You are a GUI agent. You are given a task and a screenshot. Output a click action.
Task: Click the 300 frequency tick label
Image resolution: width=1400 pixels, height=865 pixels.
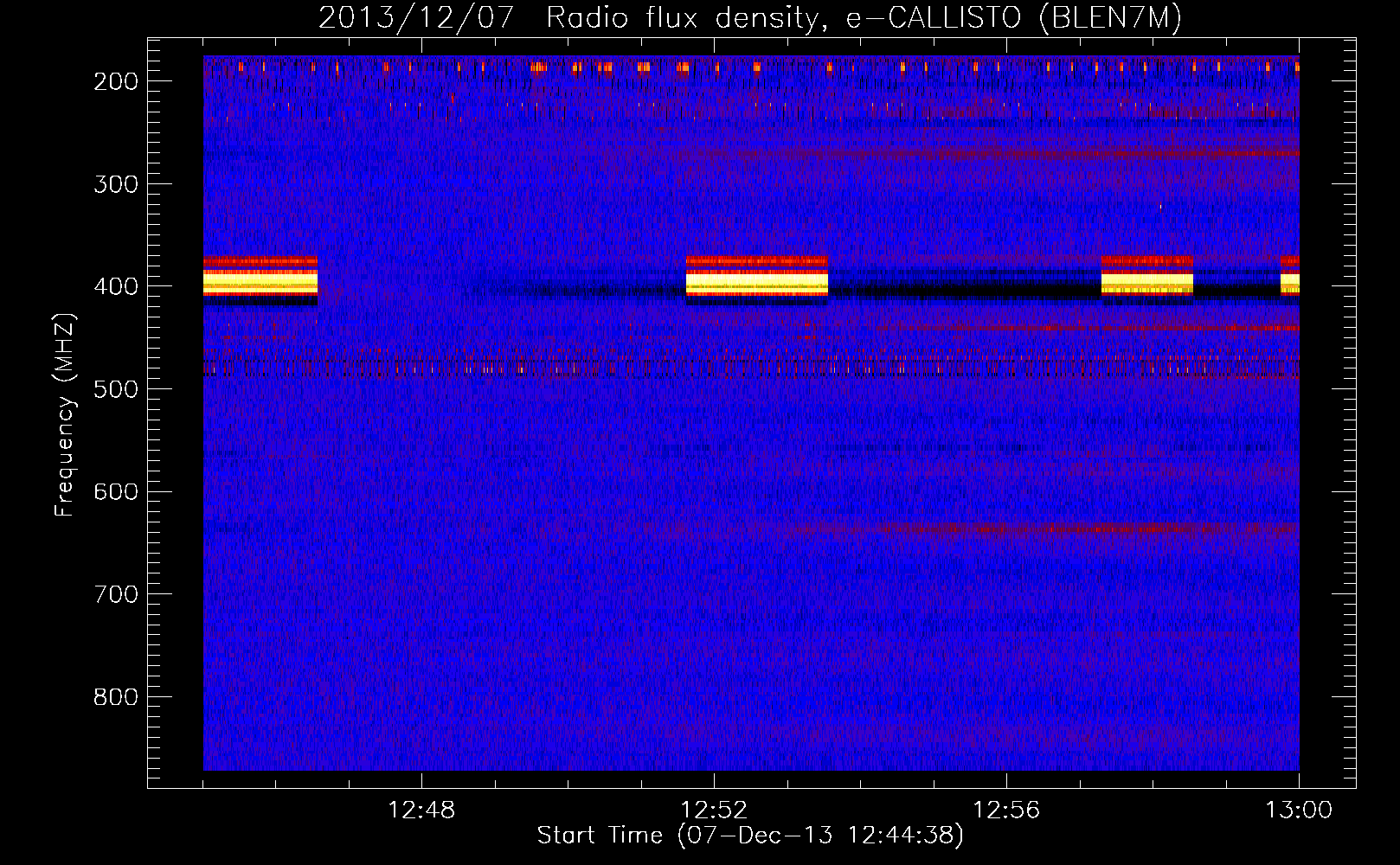pyautogui.click(x=115, y=184)
